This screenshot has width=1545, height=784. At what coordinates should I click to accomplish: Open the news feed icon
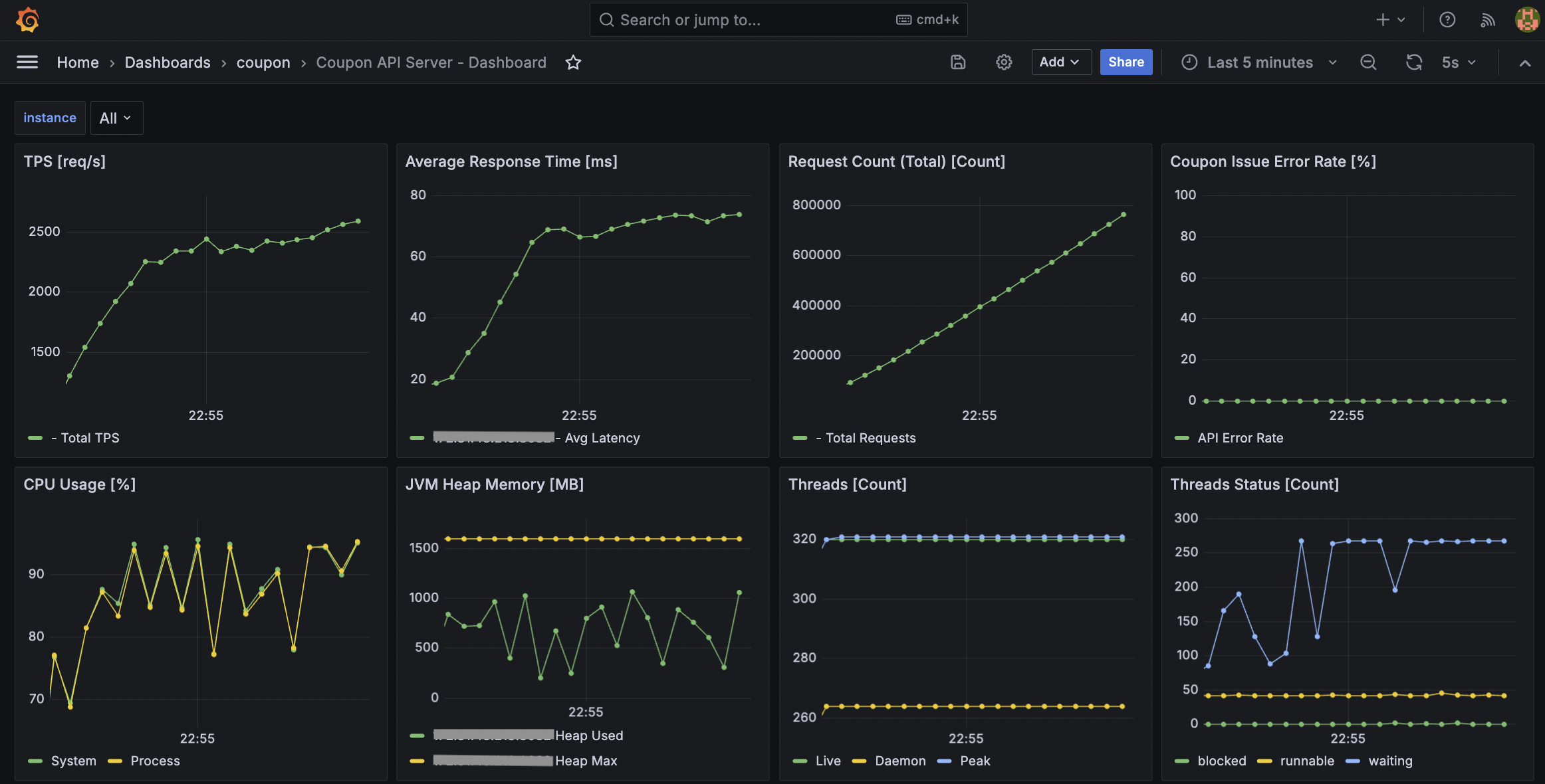tap(1488, 20)
